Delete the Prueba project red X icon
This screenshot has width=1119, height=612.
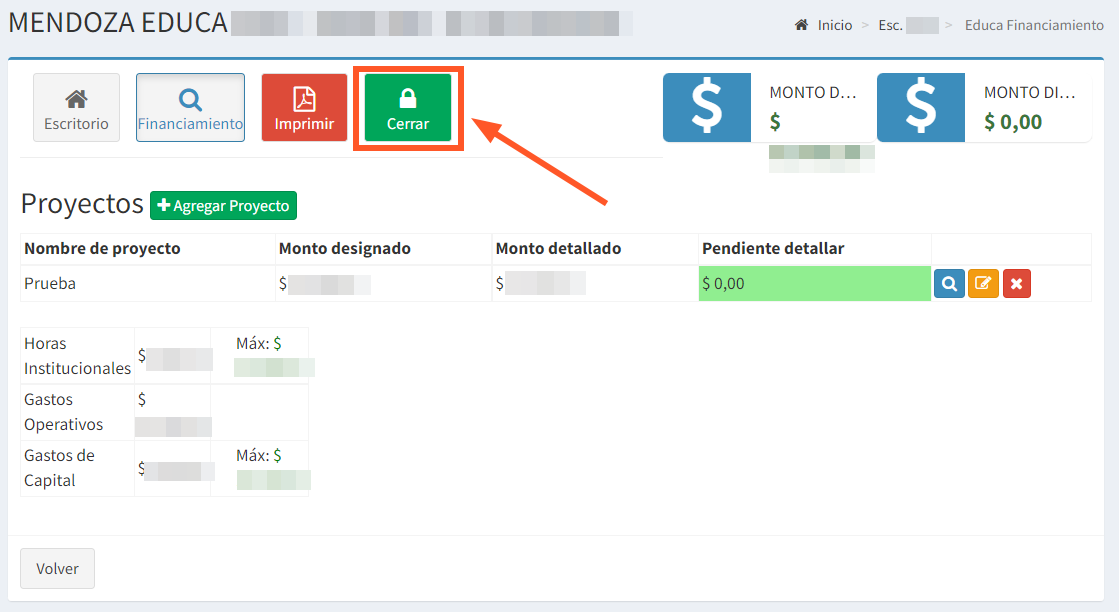pyautogui.click(x=1017, y=284)
